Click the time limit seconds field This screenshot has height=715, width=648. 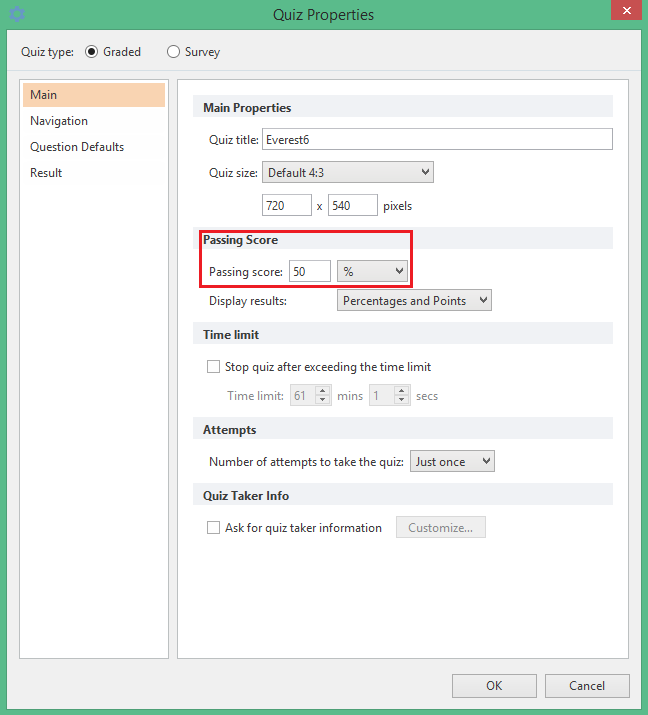coord(382,395)
